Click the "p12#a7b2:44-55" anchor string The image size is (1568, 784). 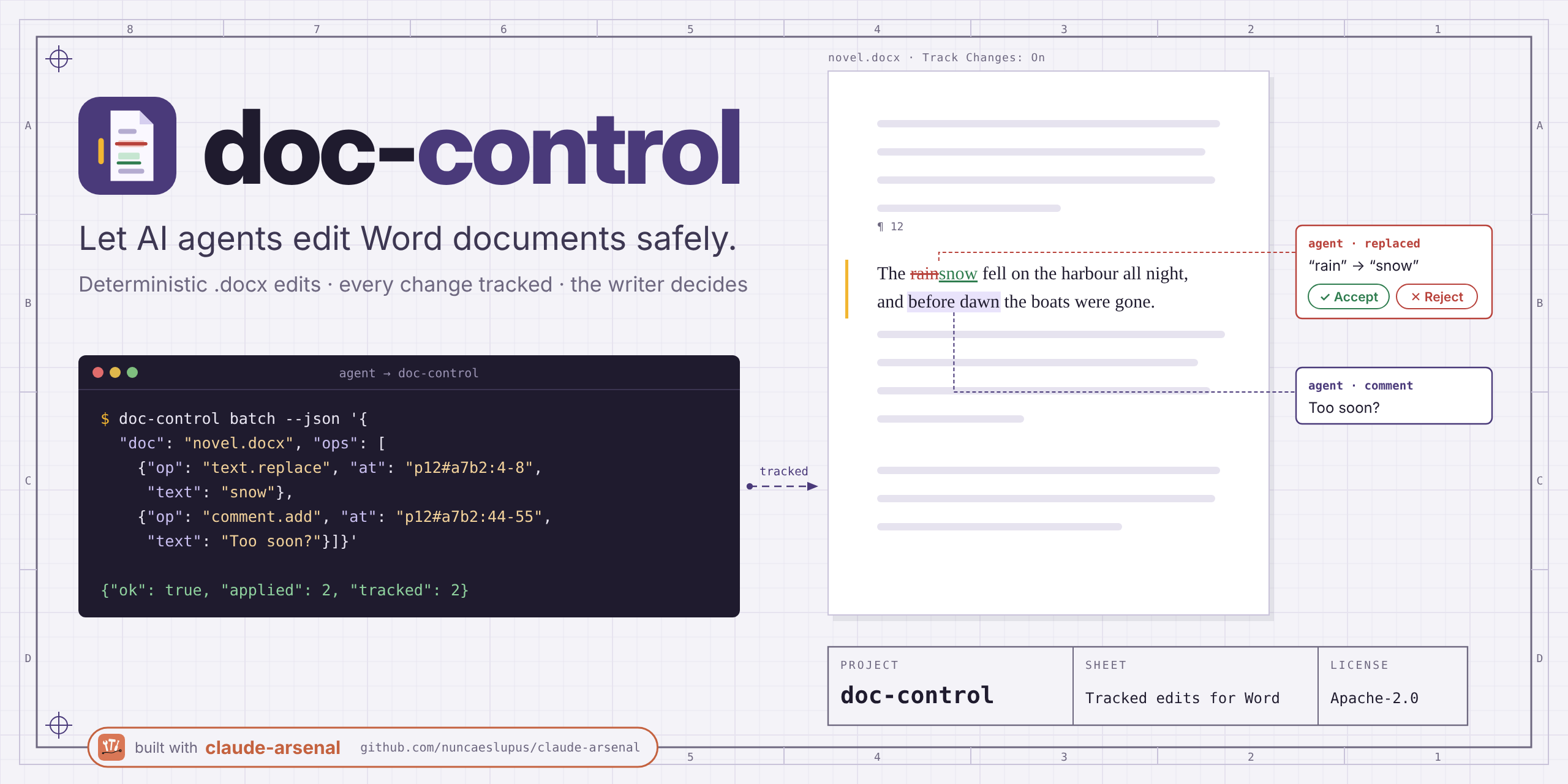click(469, 517)
